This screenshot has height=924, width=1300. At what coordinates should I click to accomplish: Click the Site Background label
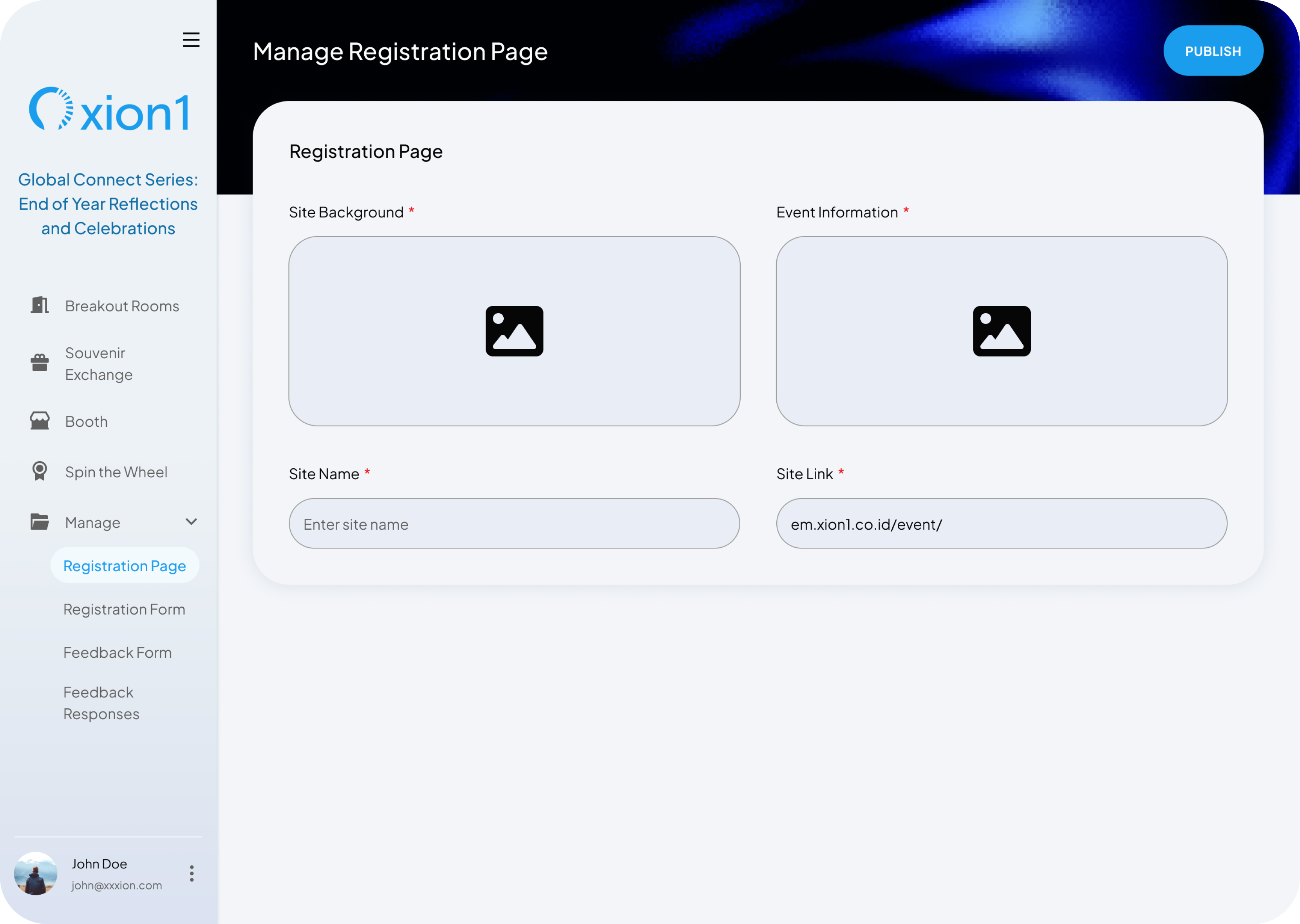click(x=346, y=212)
